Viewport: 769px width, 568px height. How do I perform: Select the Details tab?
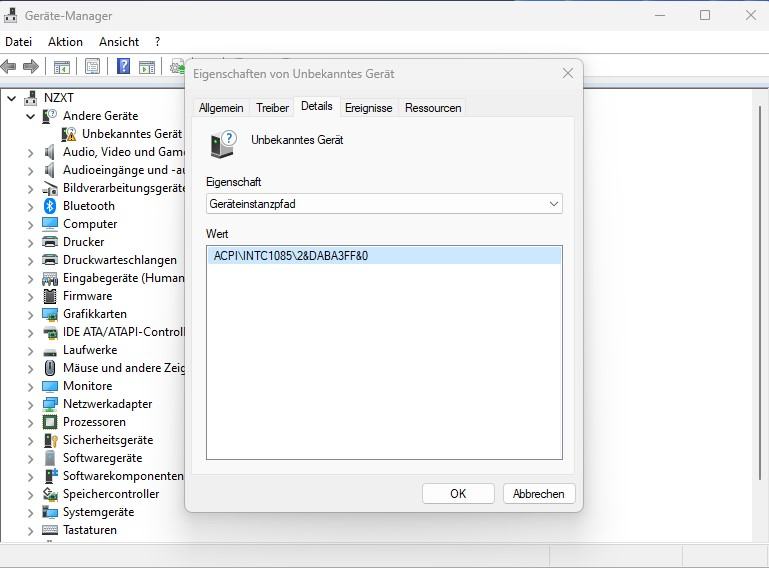317,106
